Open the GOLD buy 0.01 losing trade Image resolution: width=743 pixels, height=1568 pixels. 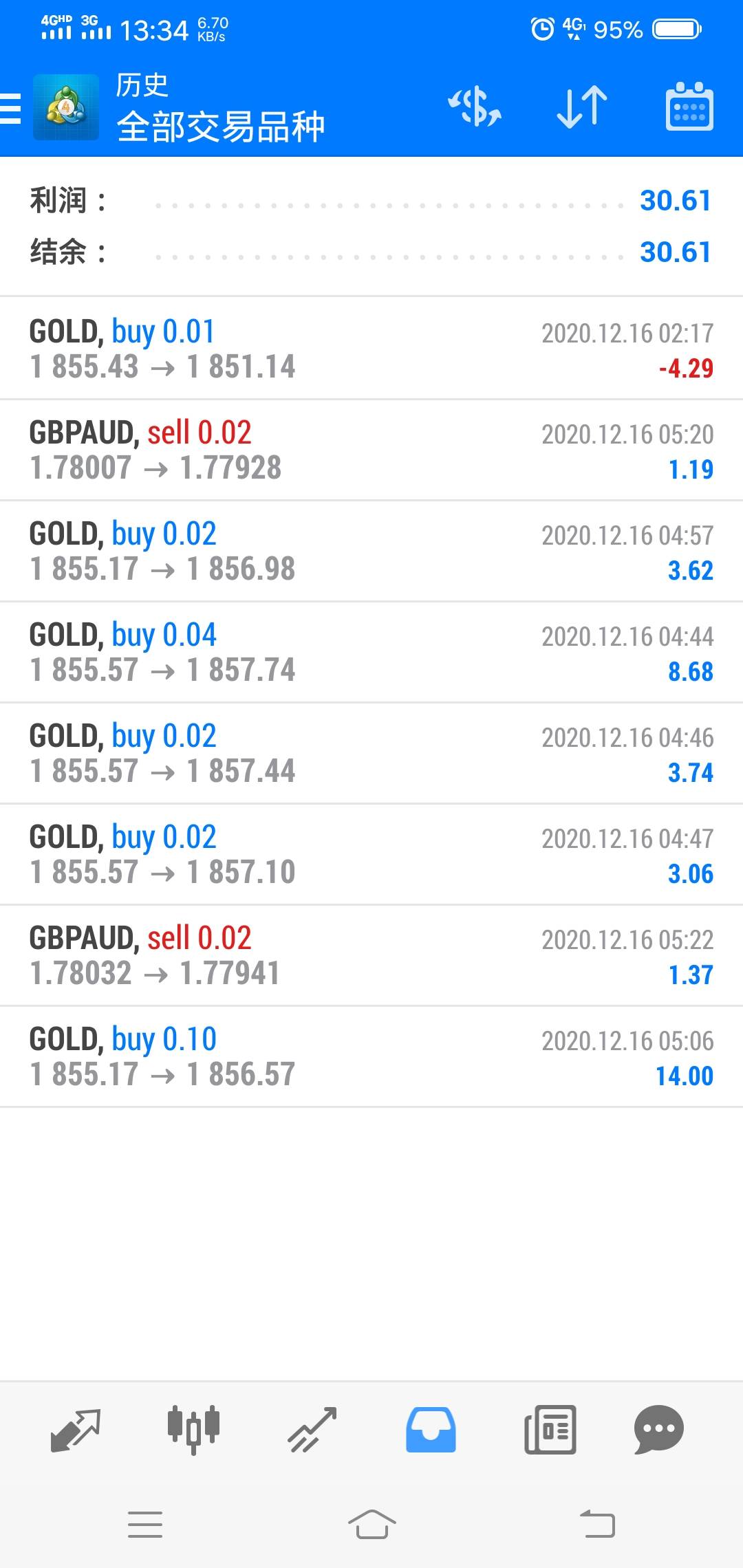tap(371, 349)
